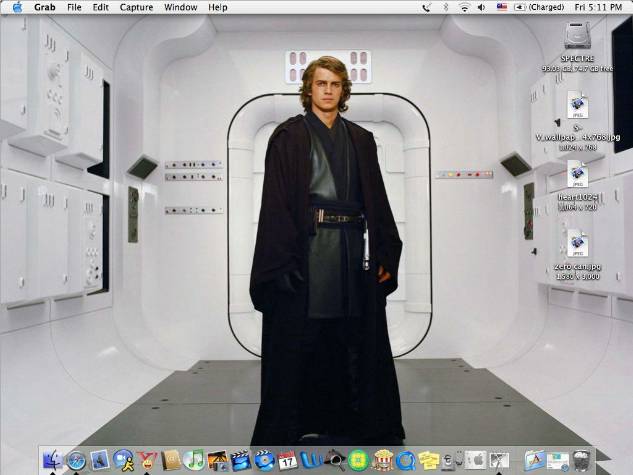This screenshot has height=475, width=633.
Task: Open Address Book in the Dock
Action: tap(171, 460)
